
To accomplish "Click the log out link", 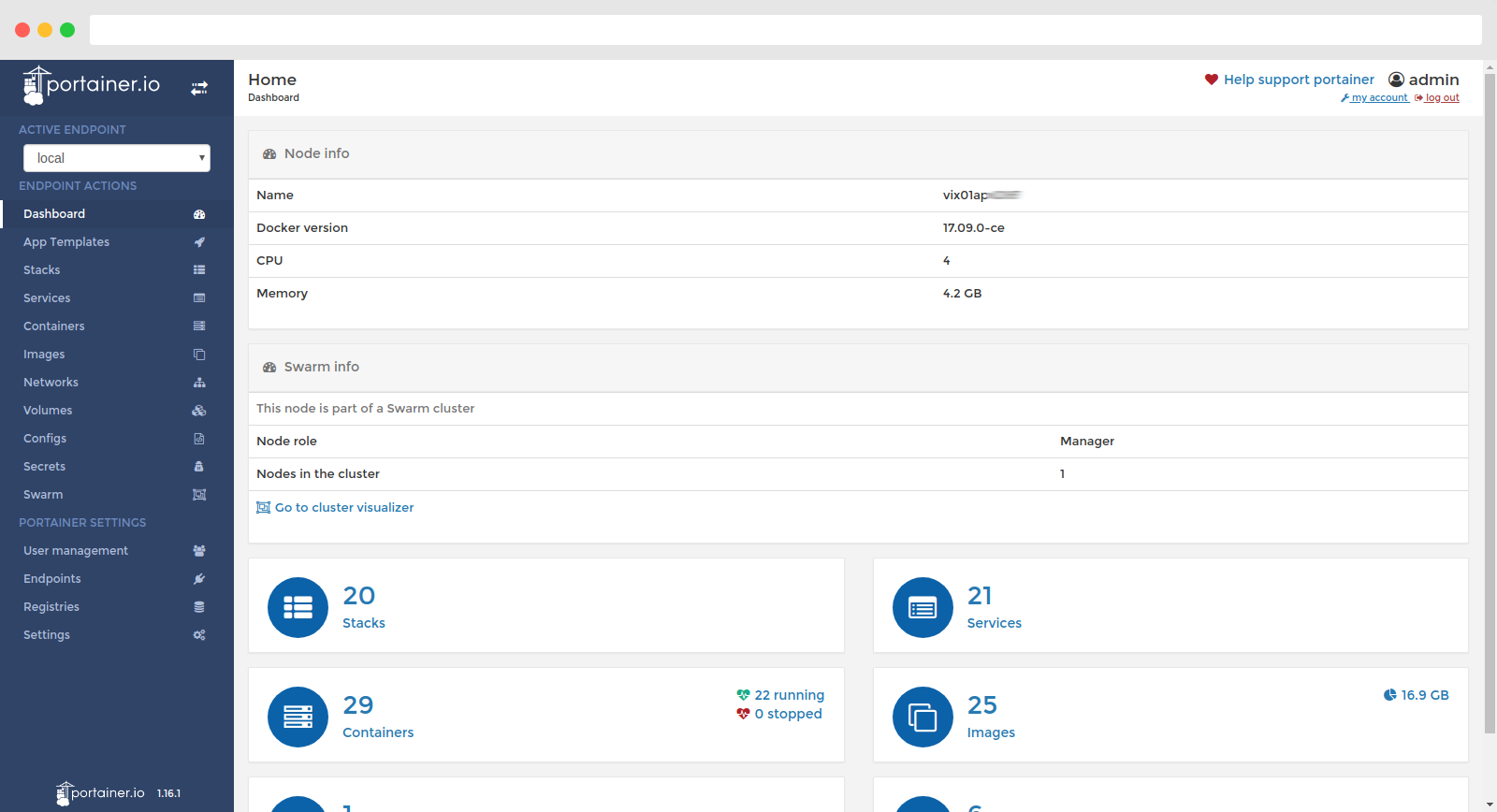I will pyautogui.click(x=1437, y=97).
